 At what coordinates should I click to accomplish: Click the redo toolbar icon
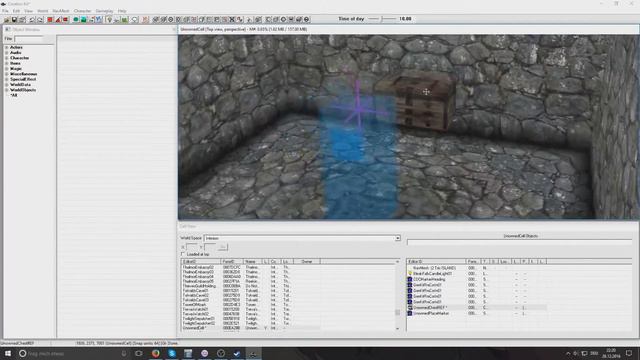click(x=40, y=19)
